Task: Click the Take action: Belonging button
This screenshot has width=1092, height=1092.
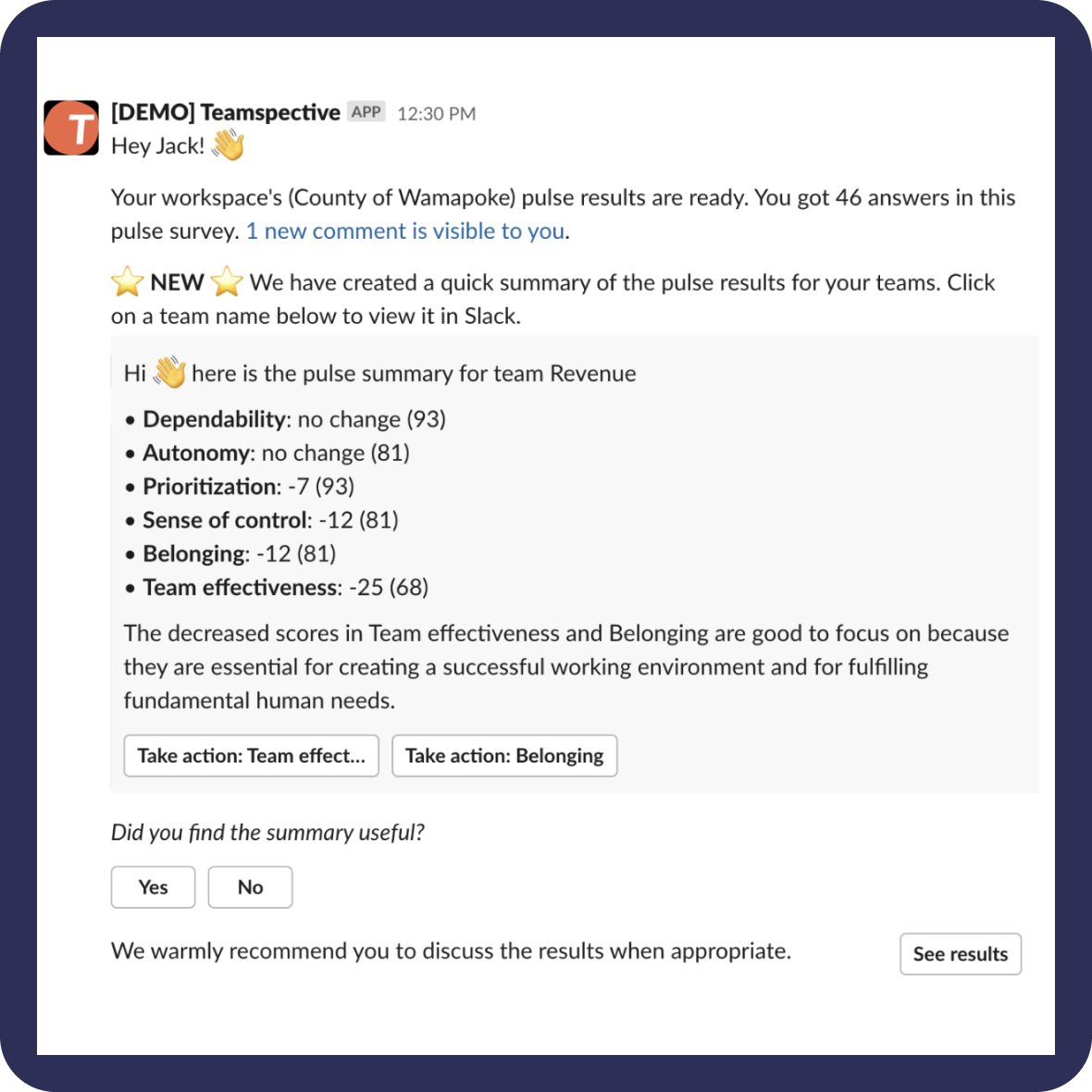Action: 504,755
